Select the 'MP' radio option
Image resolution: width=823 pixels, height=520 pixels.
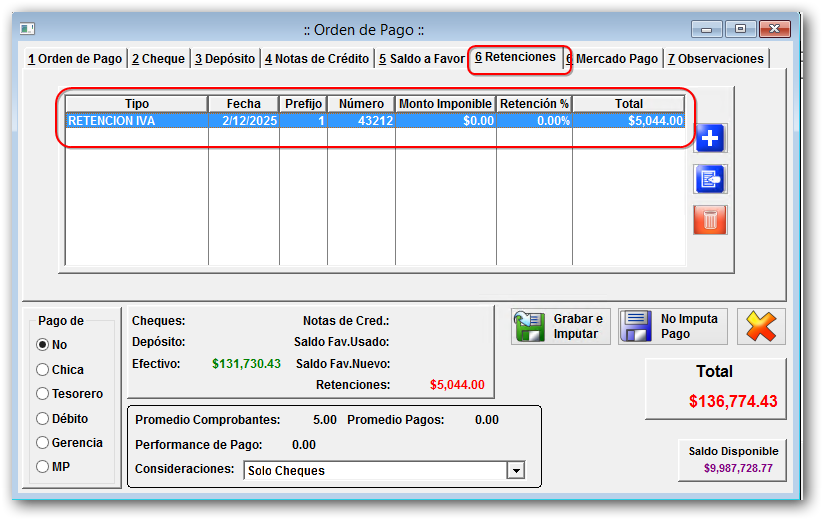tap(43, 466)
